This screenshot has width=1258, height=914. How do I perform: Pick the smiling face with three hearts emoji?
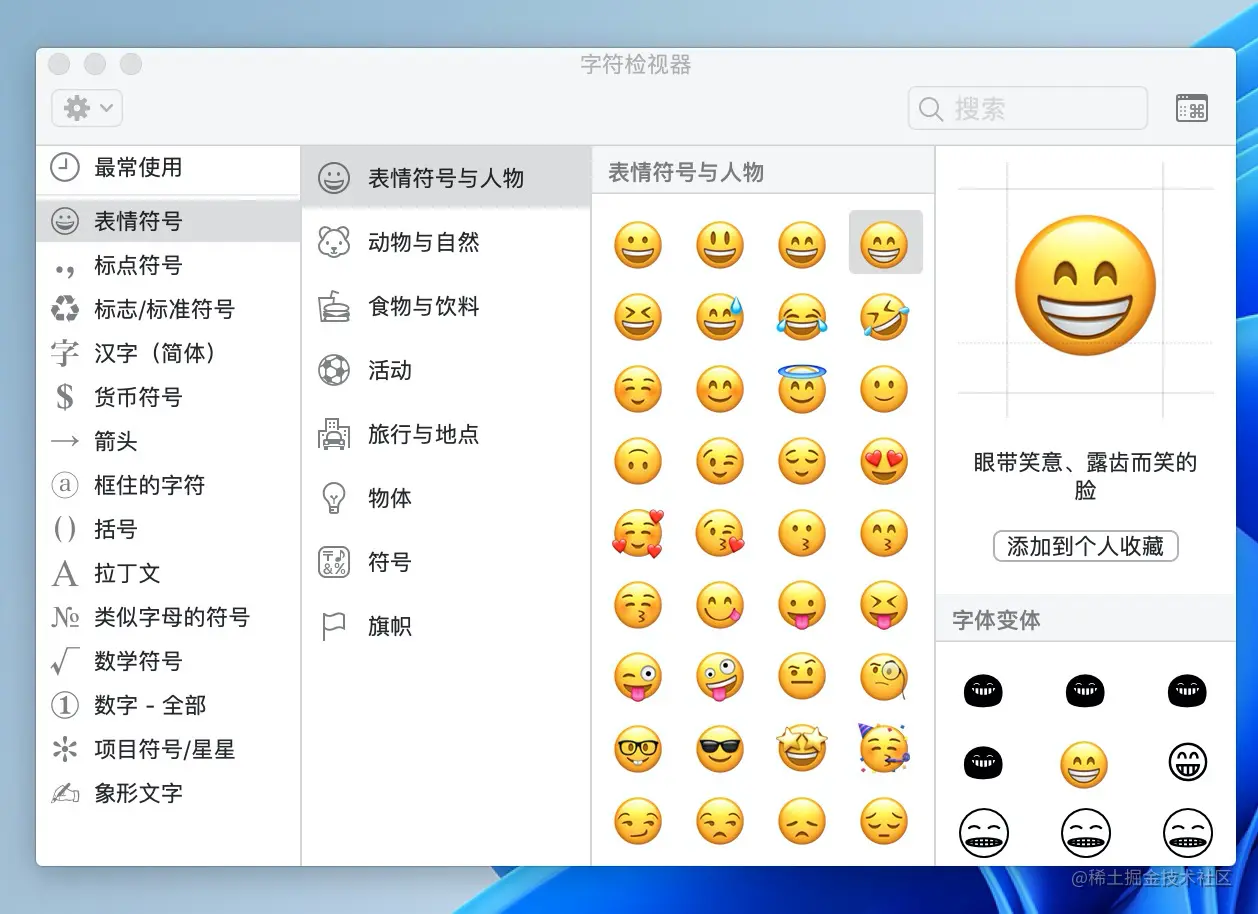(638, 533)
